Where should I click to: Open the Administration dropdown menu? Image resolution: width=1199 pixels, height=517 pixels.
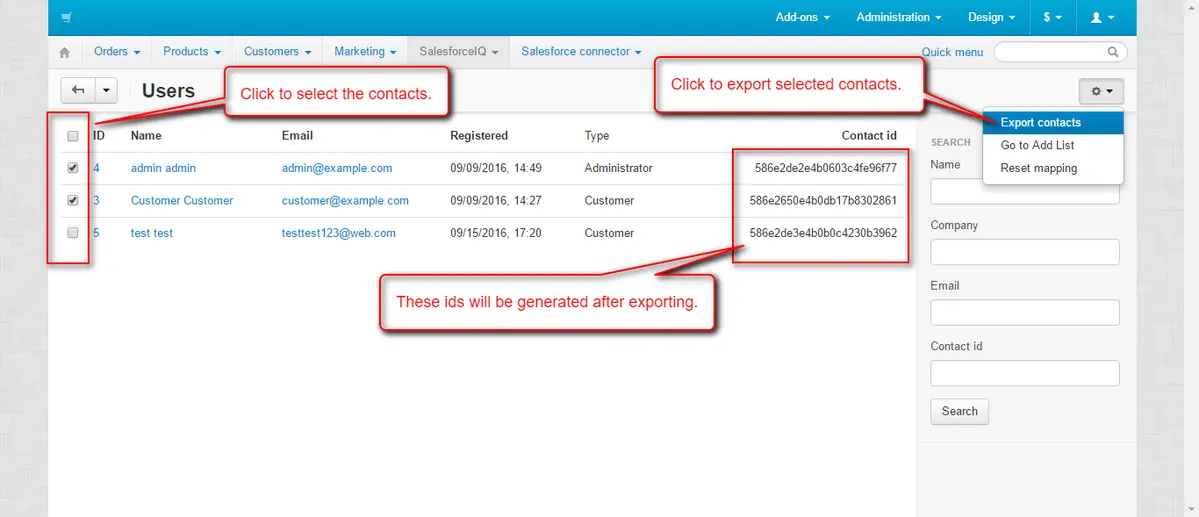pos(898,17)
